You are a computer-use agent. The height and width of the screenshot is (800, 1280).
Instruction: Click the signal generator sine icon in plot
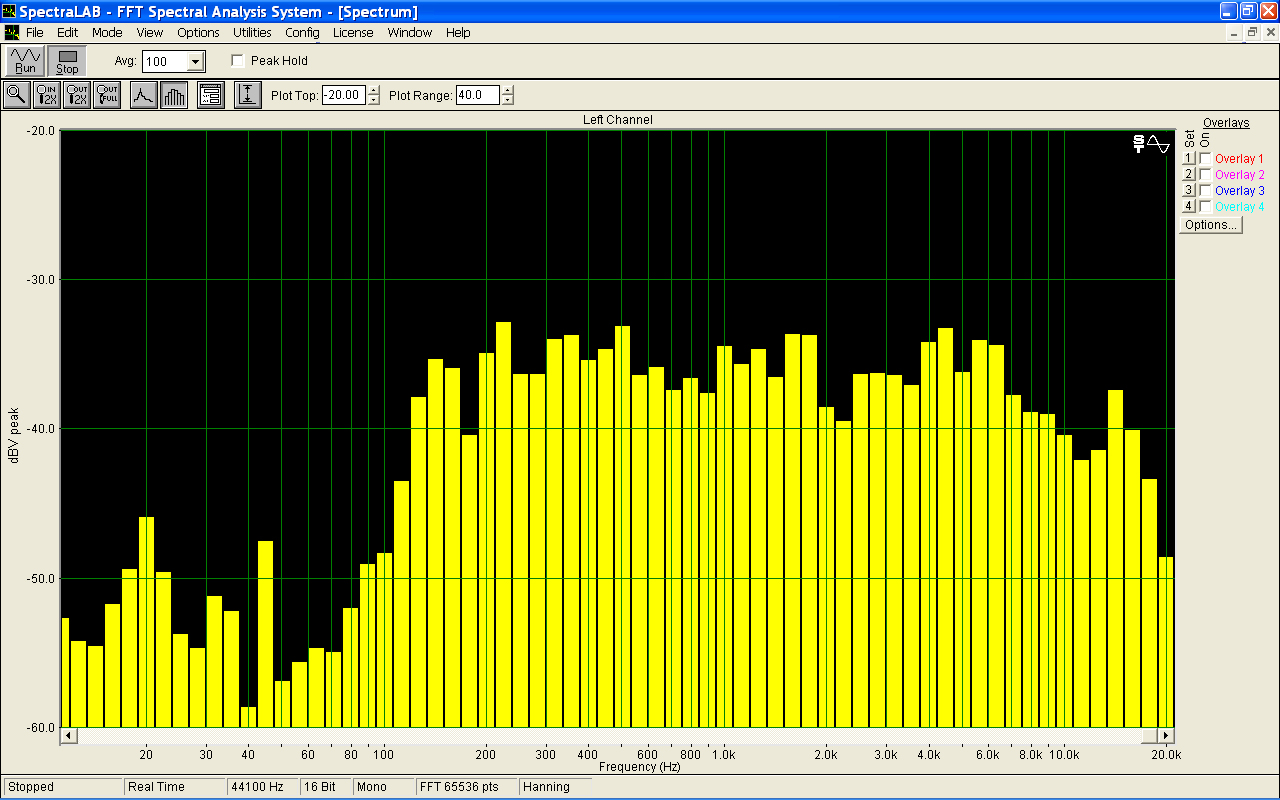pyautogui.click(x=1158, y=144)
